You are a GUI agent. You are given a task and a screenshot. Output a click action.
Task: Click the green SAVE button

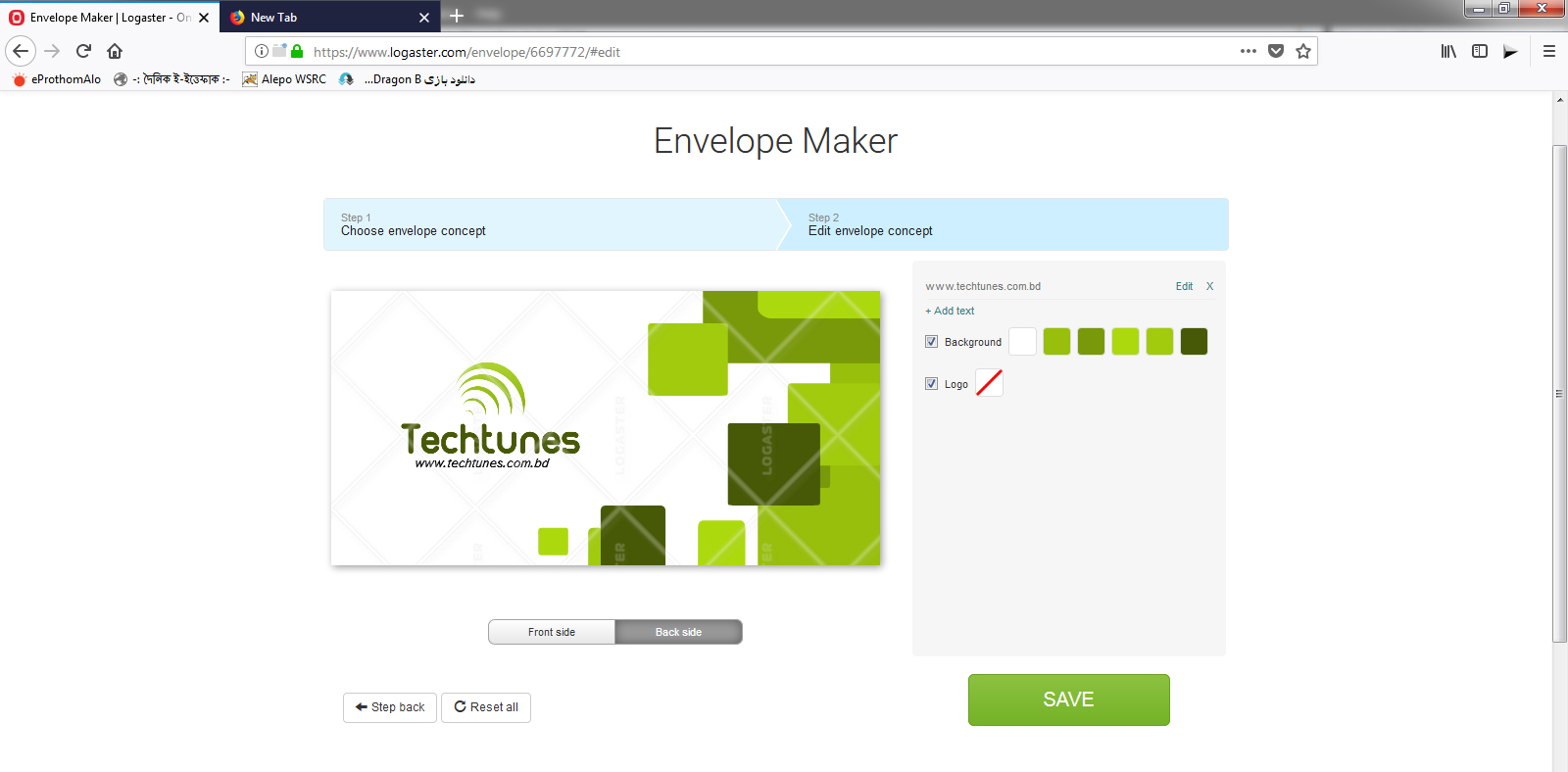(1068, 700)
